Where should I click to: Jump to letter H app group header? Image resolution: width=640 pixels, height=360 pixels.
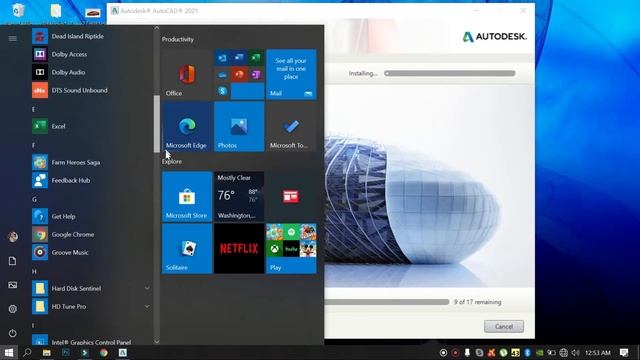34,271
